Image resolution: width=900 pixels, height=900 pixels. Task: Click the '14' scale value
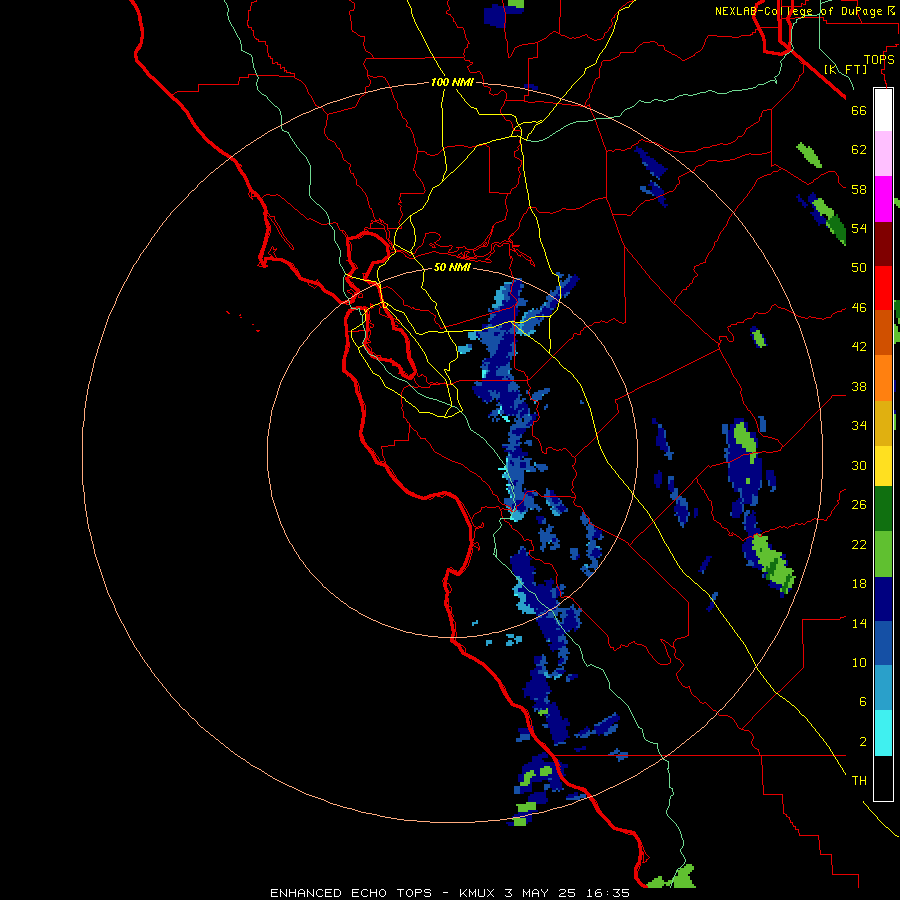[859, 623]
